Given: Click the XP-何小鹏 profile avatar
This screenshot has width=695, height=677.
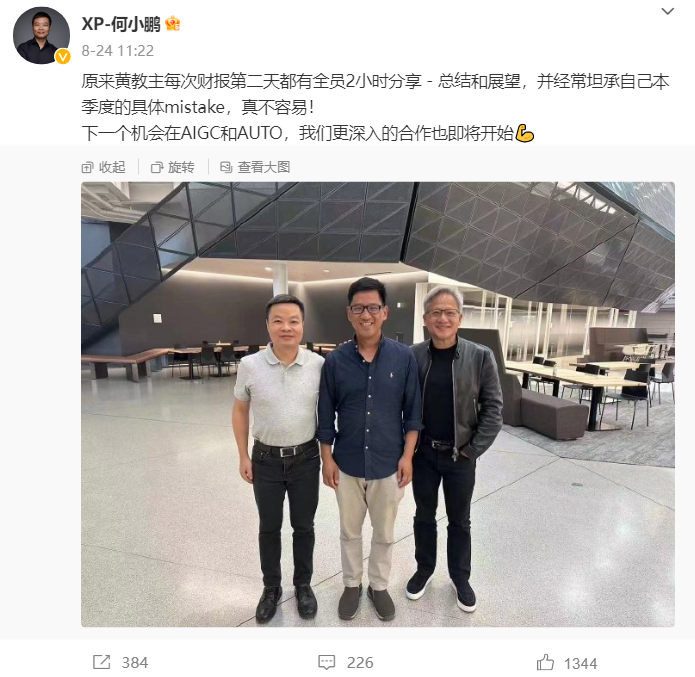Looking at the screenshot, I should pos(41,35).
